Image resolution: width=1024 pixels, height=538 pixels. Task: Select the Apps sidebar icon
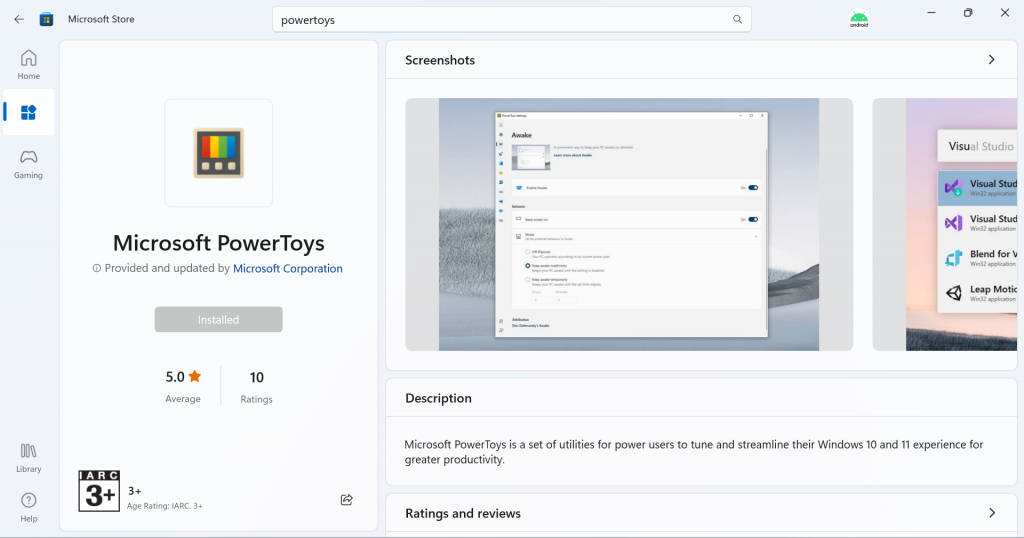click(x=29, y=112)
